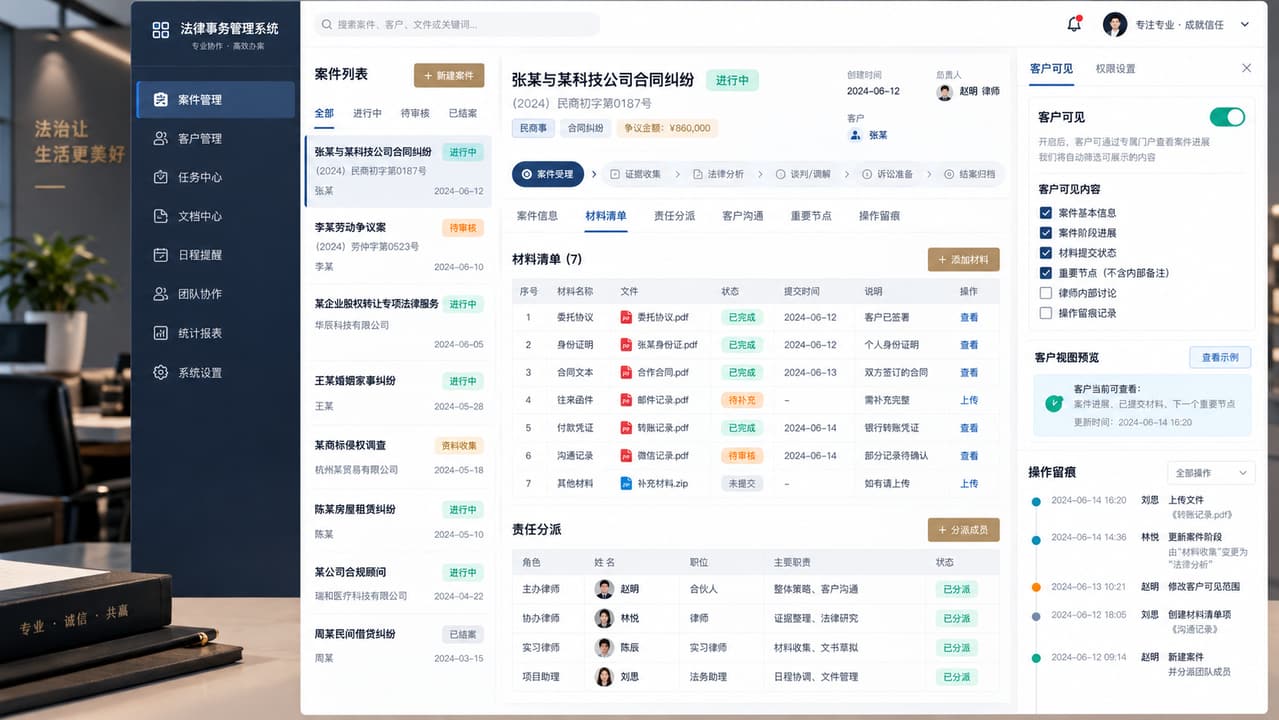Screen dimensions: 1279x720
Task: Filter case list by 已结案
Action: [463, 113]
